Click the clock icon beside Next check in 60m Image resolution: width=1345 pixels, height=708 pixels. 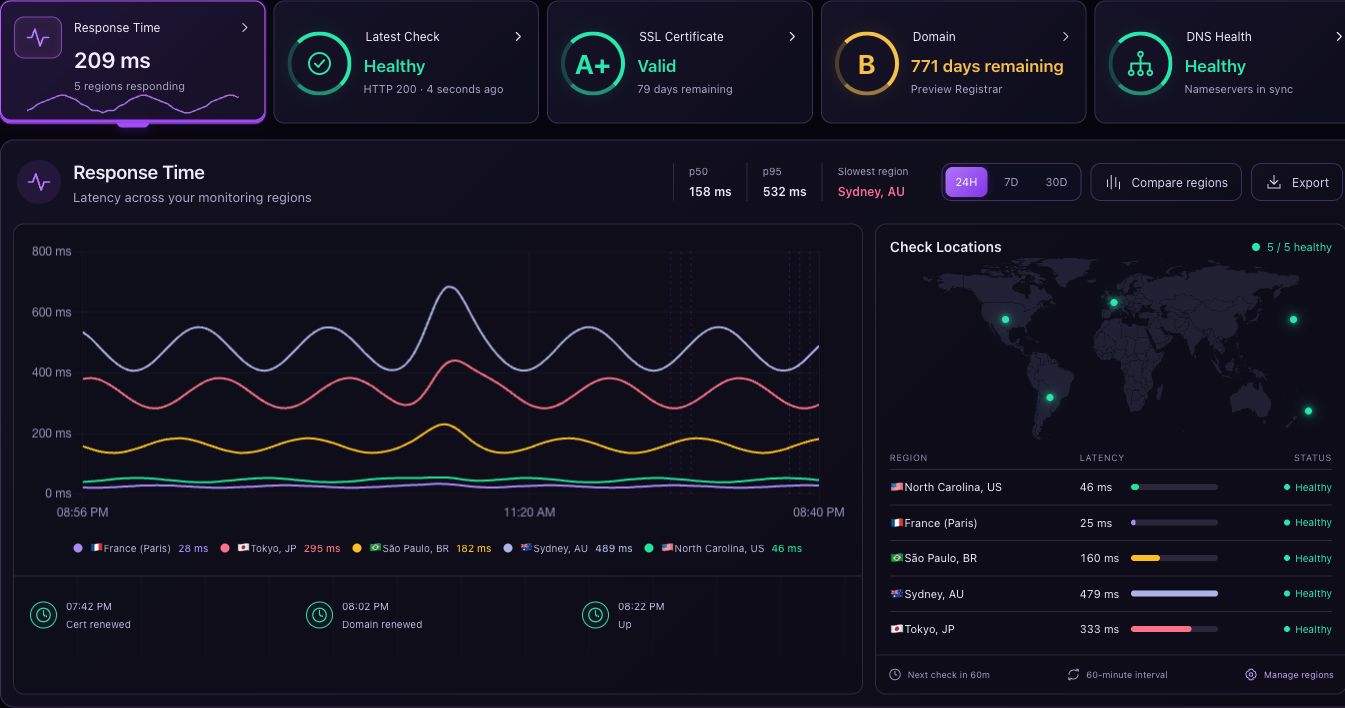(895, 675)
